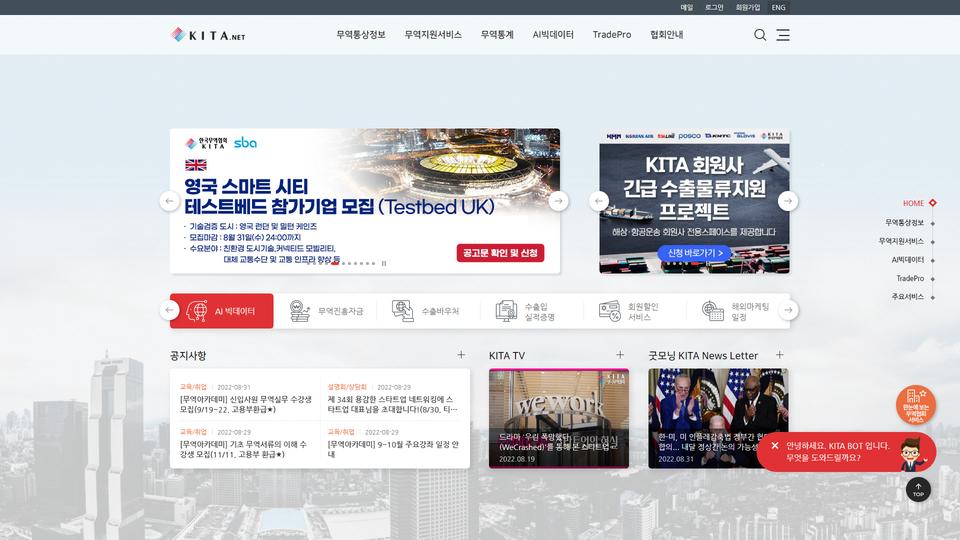
Task: Open notice 신입사원 무역실무 수강생 모집
Action: (246, 404)
